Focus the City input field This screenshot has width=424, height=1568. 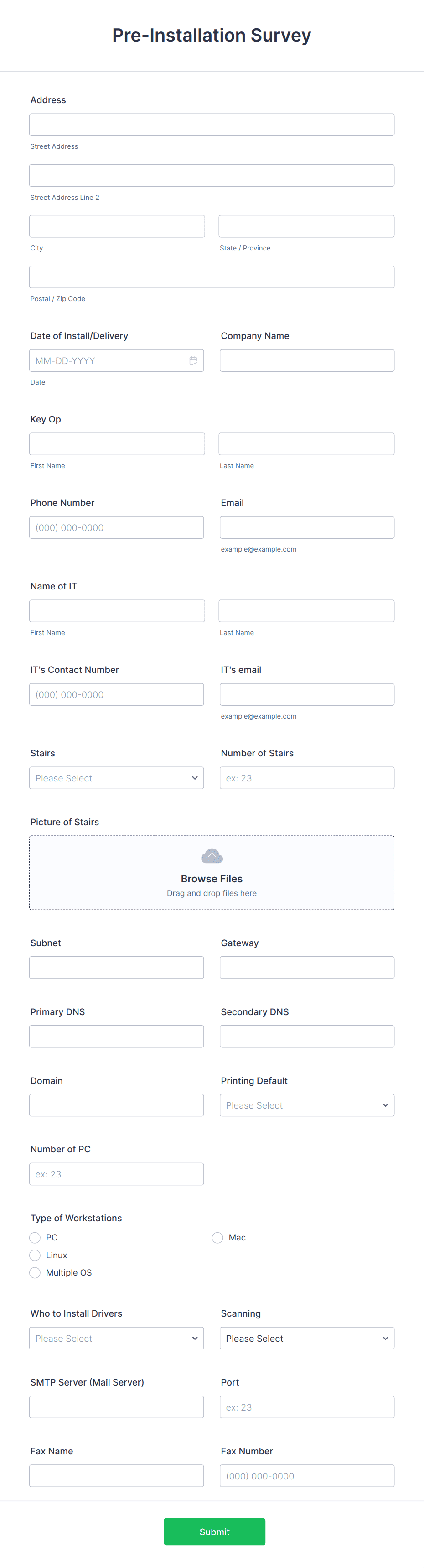(x=116, y=225)
